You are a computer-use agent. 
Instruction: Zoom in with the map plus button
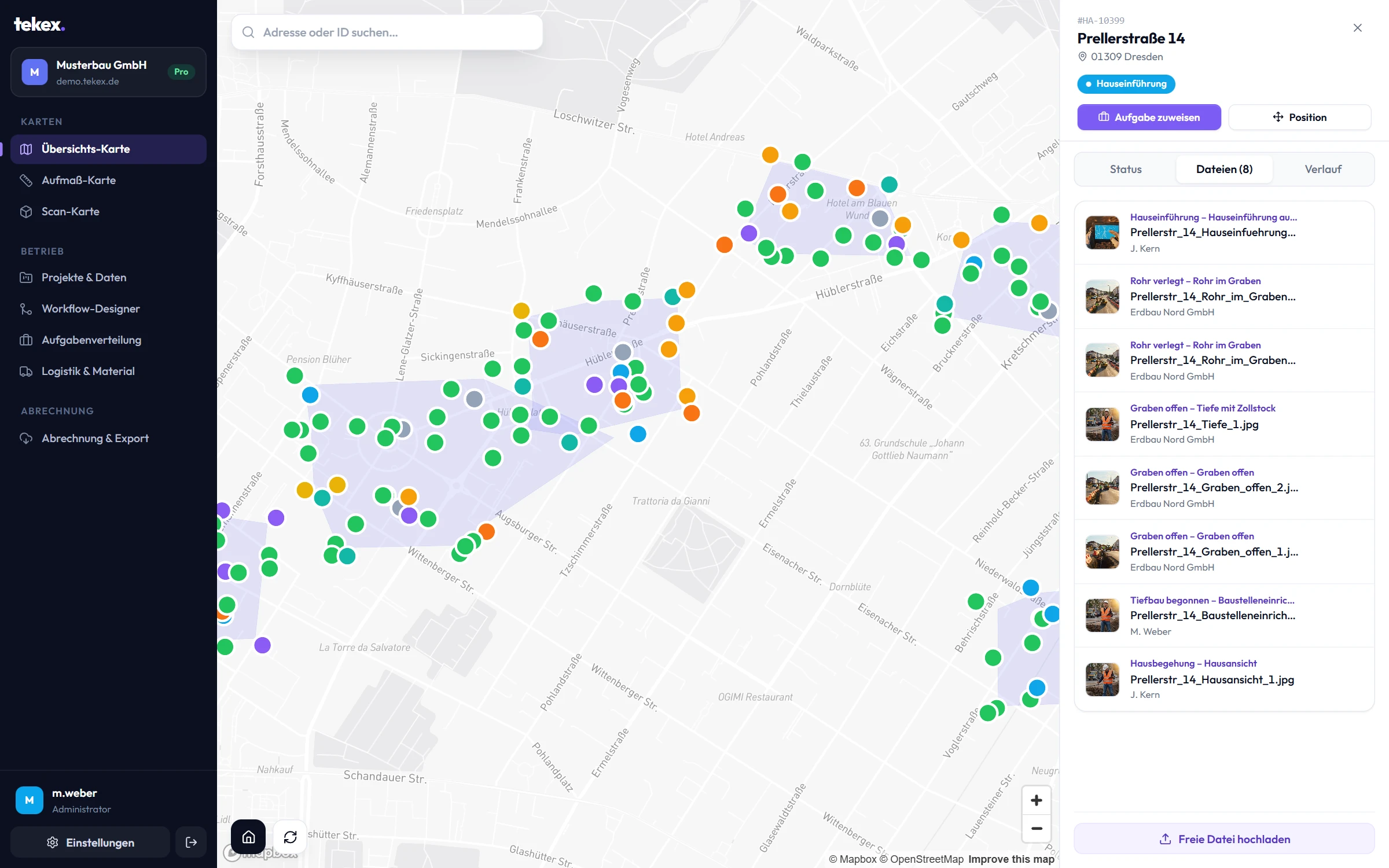[x=1036, y=800]
